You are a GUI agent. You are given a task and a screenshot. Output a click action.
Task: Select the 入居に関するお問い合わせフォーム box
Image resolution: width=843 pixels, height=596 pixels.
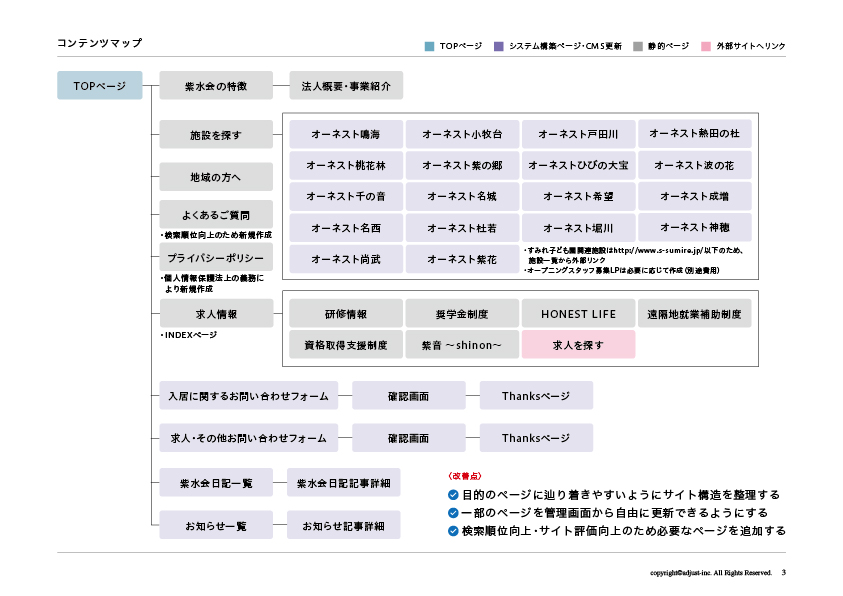coord(249,396)
